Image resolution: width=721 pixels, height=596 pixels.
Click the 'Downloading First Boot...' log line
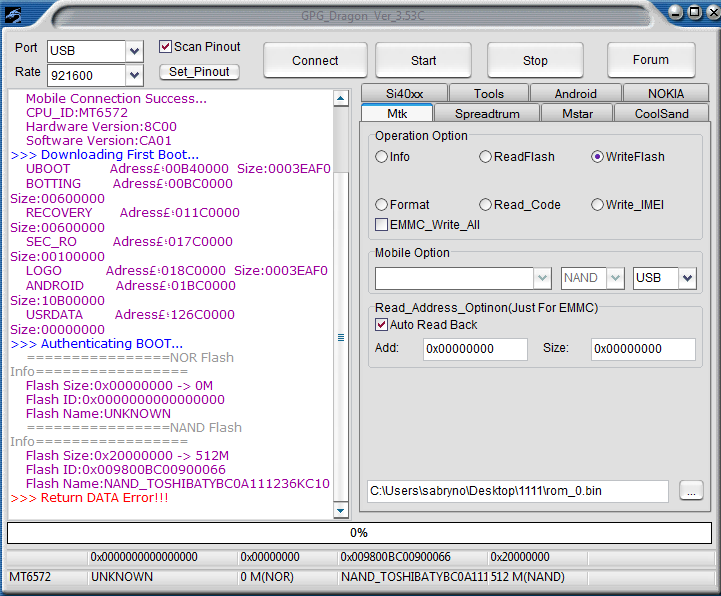105,155
